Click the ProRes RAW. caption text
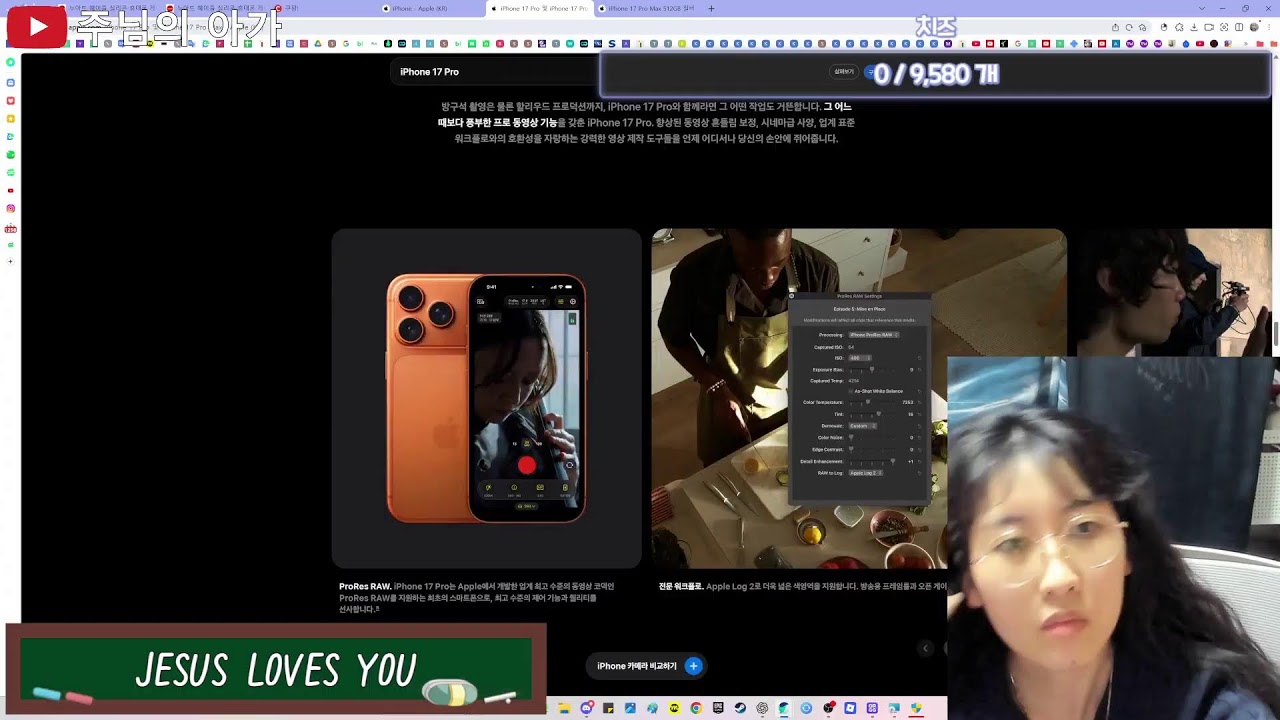1280x720 pixels. (x=365, y=587)
